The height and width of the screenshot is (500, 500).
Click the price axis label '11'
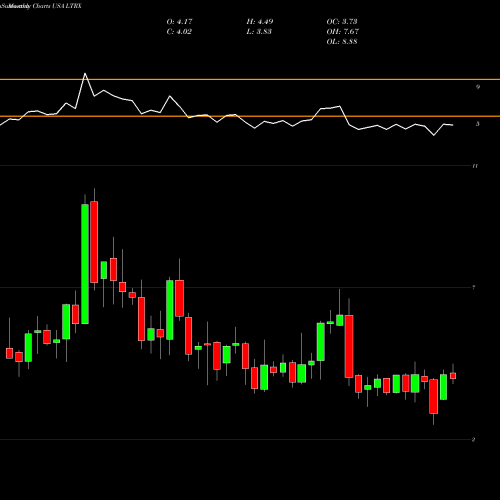click(x=475, y=166)
